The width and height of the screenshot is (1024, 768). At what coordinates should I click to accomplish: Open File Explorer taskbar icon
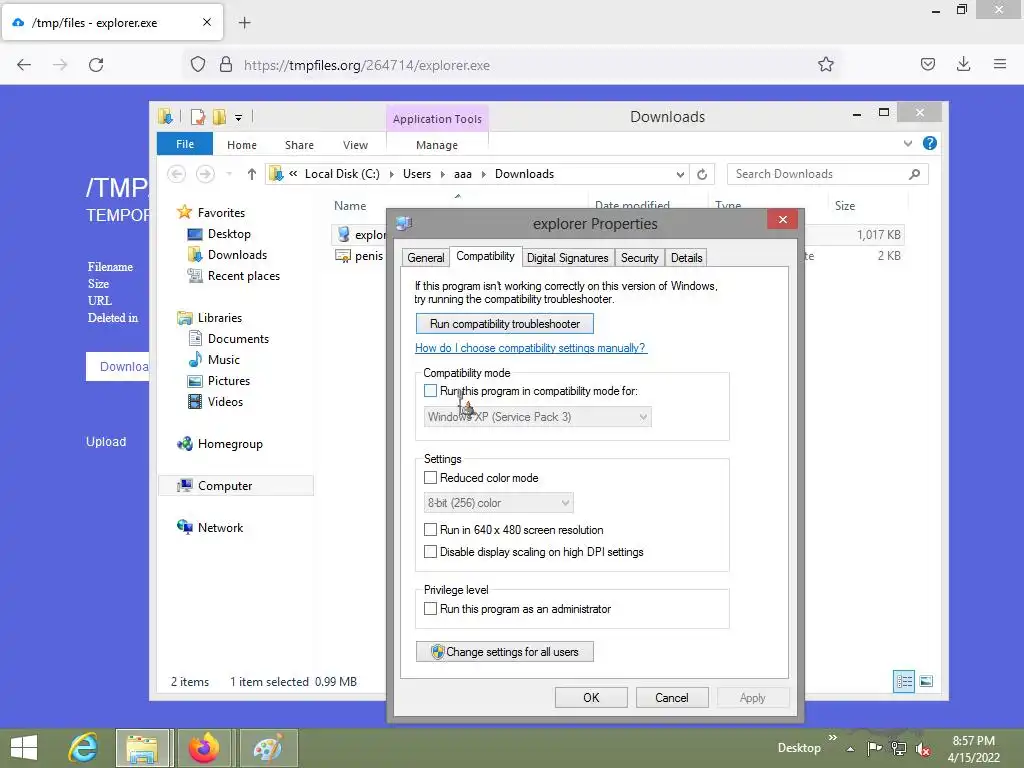[143, 748]
